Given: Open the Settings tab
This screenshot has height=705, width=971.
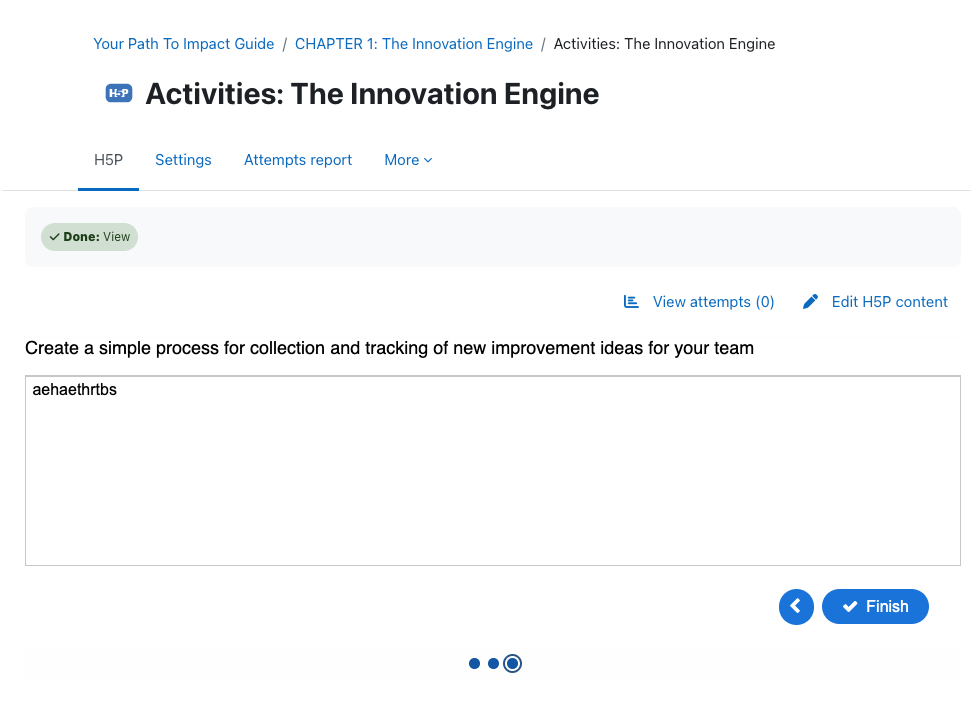Looking at the screenshot, I should (183, 160).
